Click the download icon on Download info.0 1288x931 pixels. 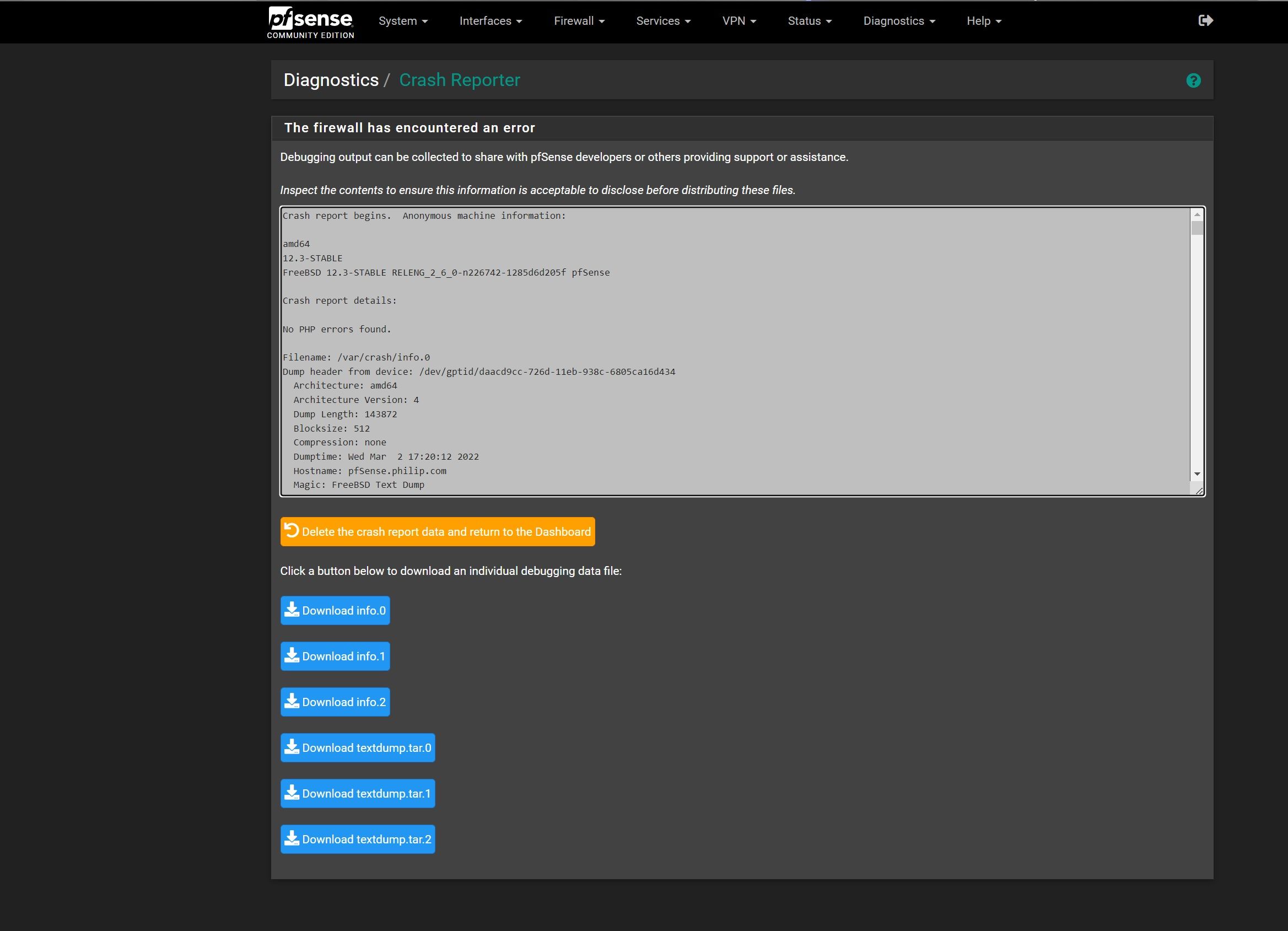(x=293, y=610)
